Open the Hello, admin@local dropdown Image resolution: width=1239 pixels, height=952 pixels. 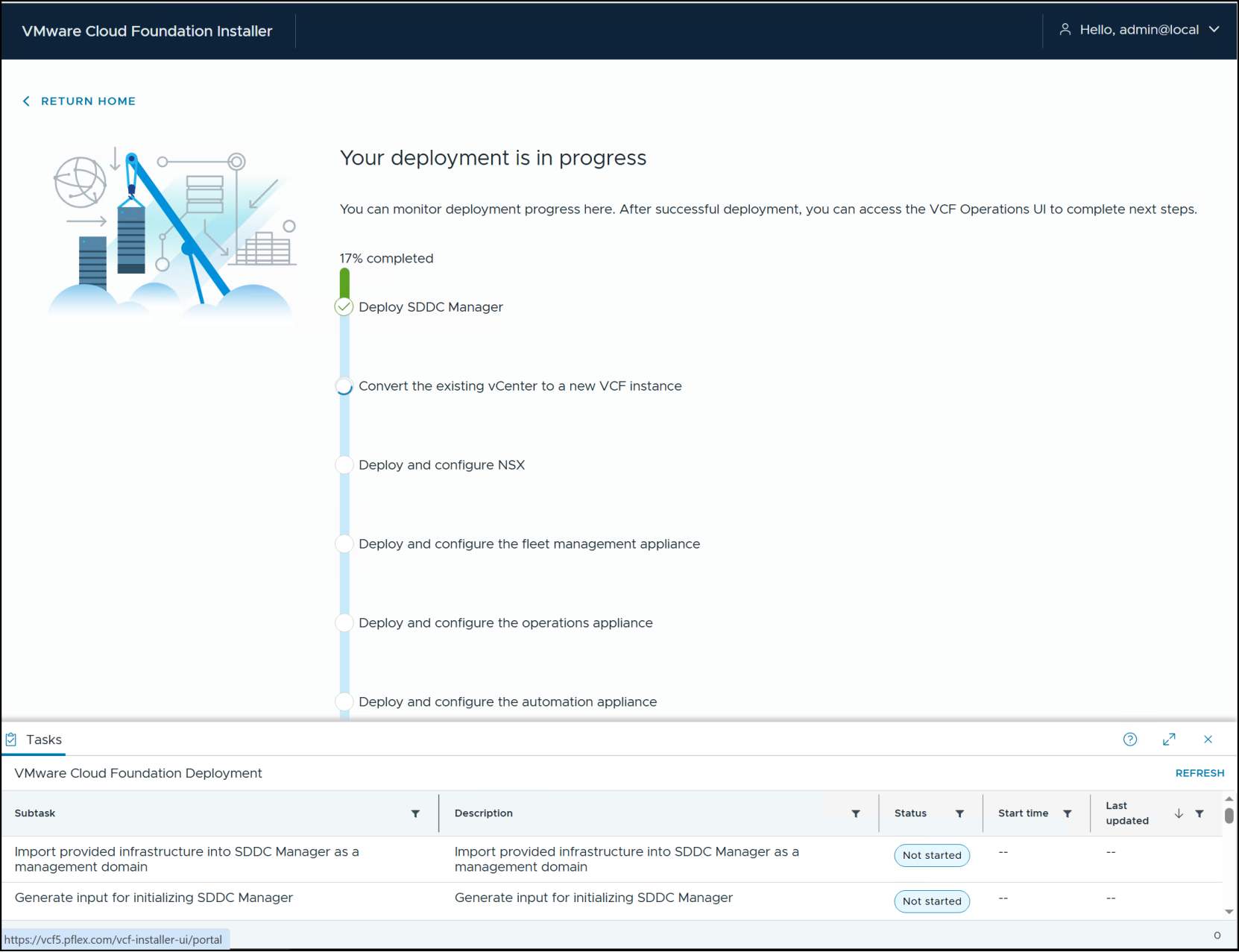[x=1139, y=29]
